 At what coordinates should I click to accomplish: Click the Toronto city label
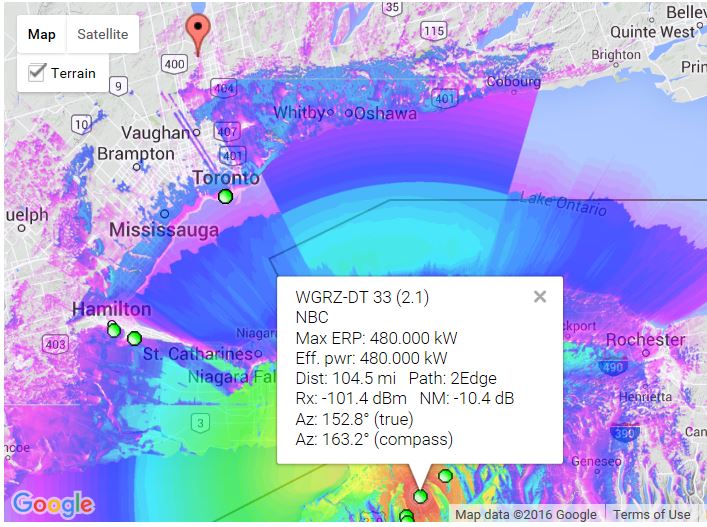[x=226, y=178]
